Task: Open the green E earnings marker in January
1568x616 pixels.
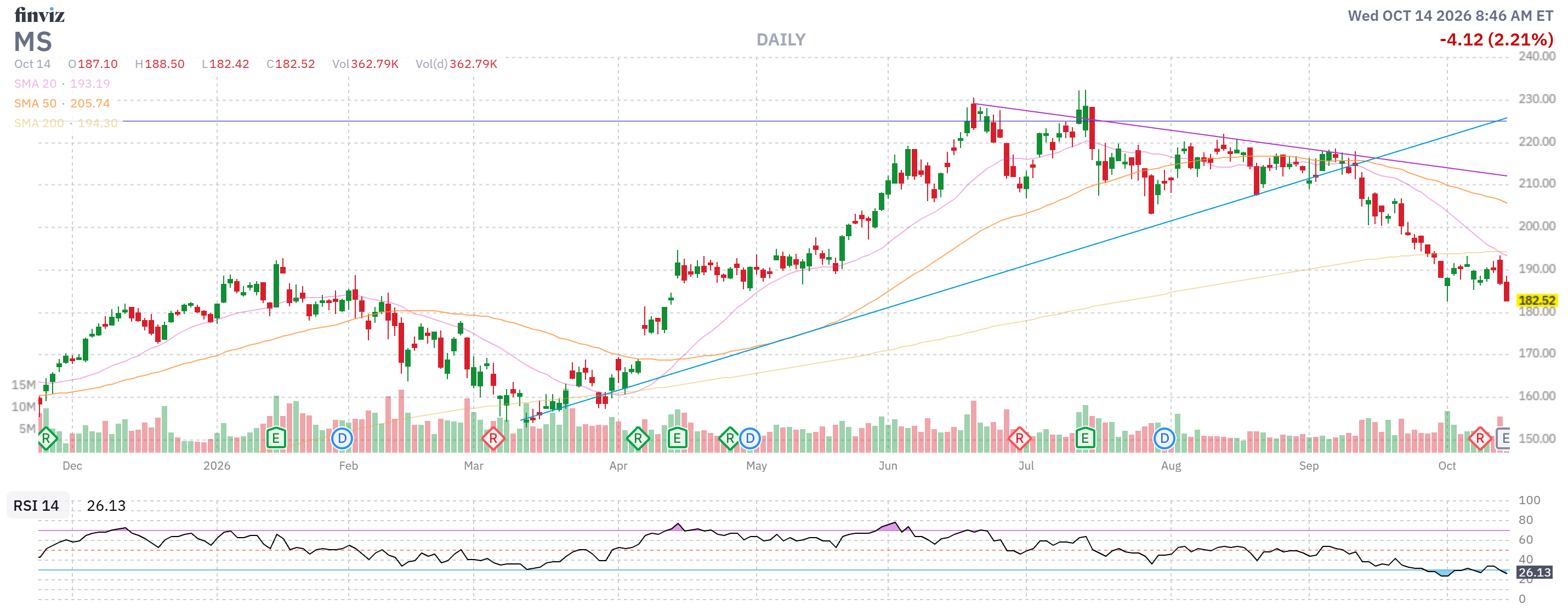Action: click(276, 438)
